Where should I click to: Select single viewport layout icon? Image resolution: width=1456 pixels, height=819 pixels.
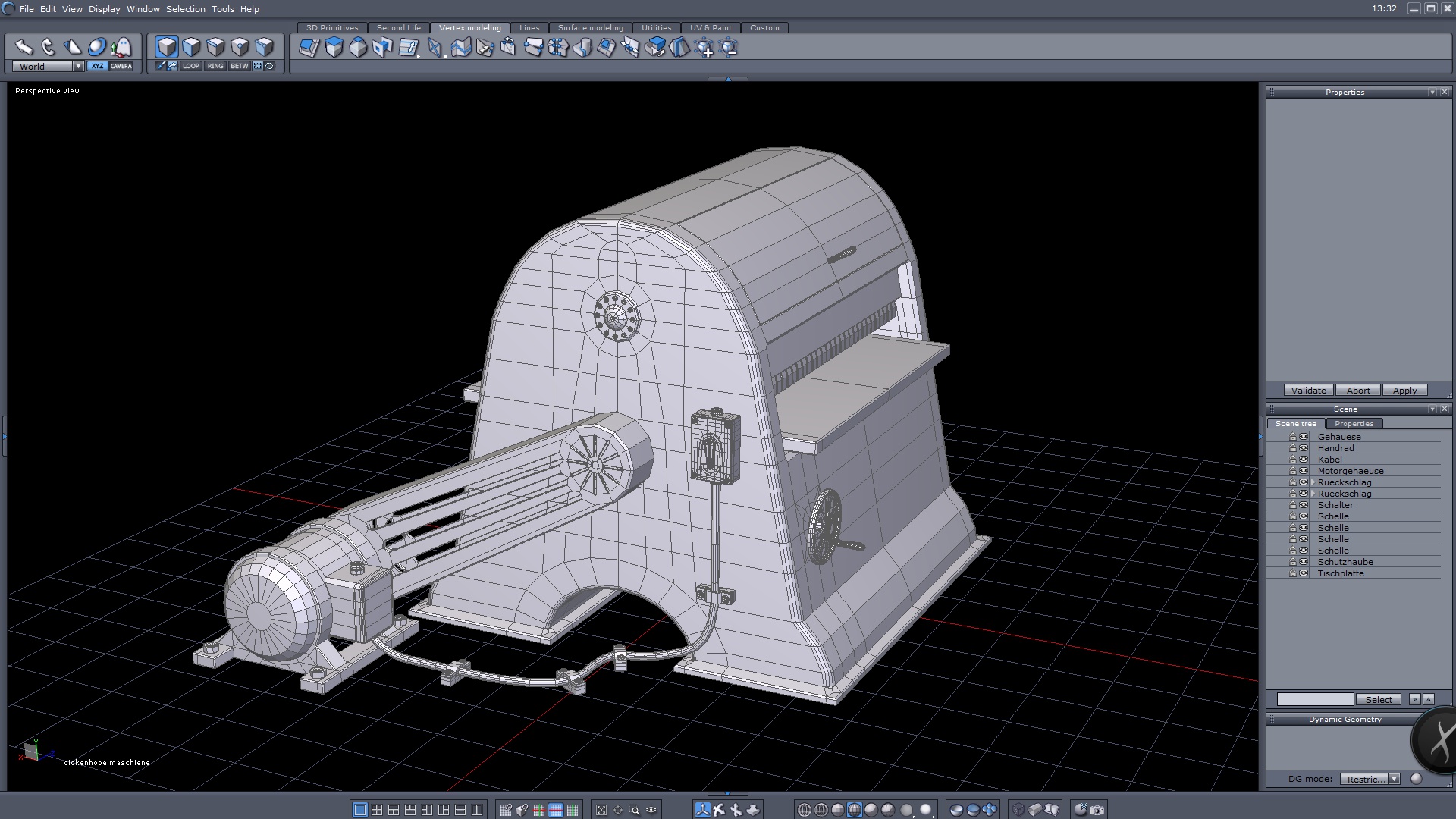pos(360,810)
